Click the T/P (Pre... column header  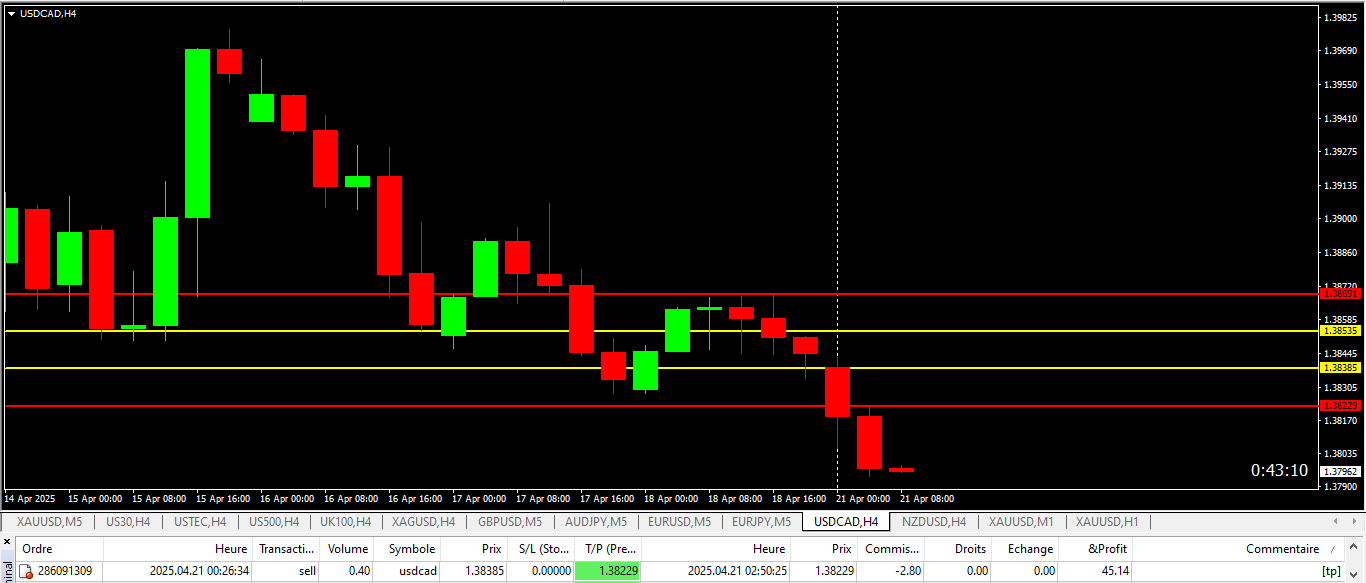tap(608, 549)
